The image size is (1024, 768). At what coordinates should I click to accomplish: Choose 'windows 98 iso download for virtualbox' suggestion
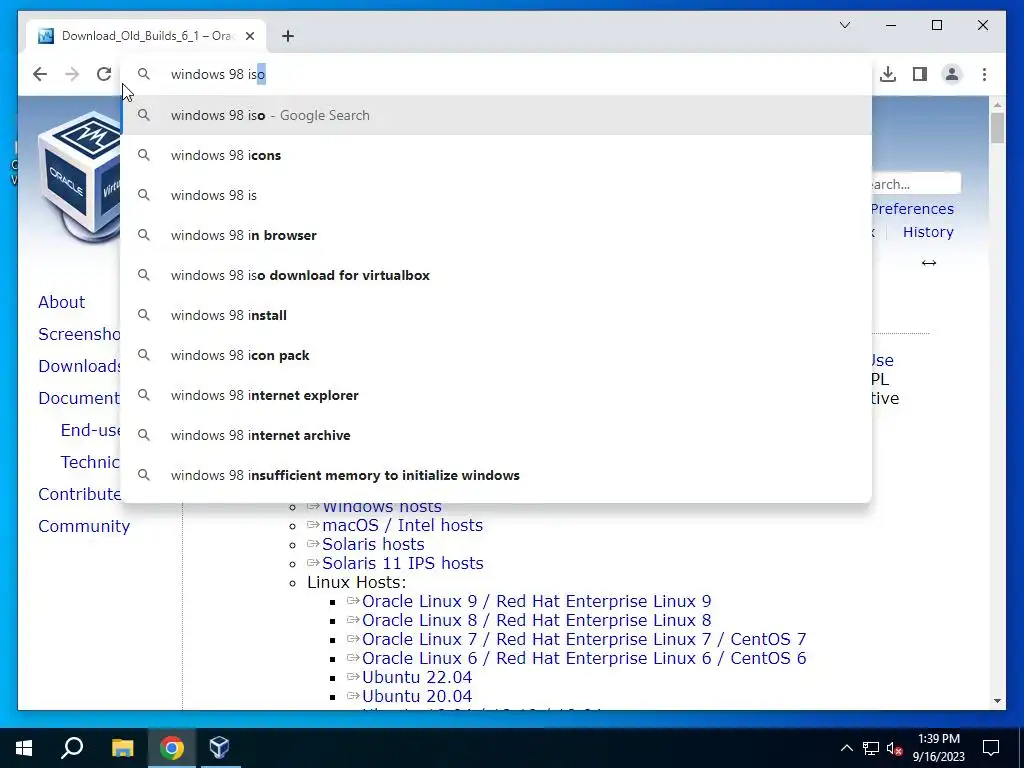point(496,275)
